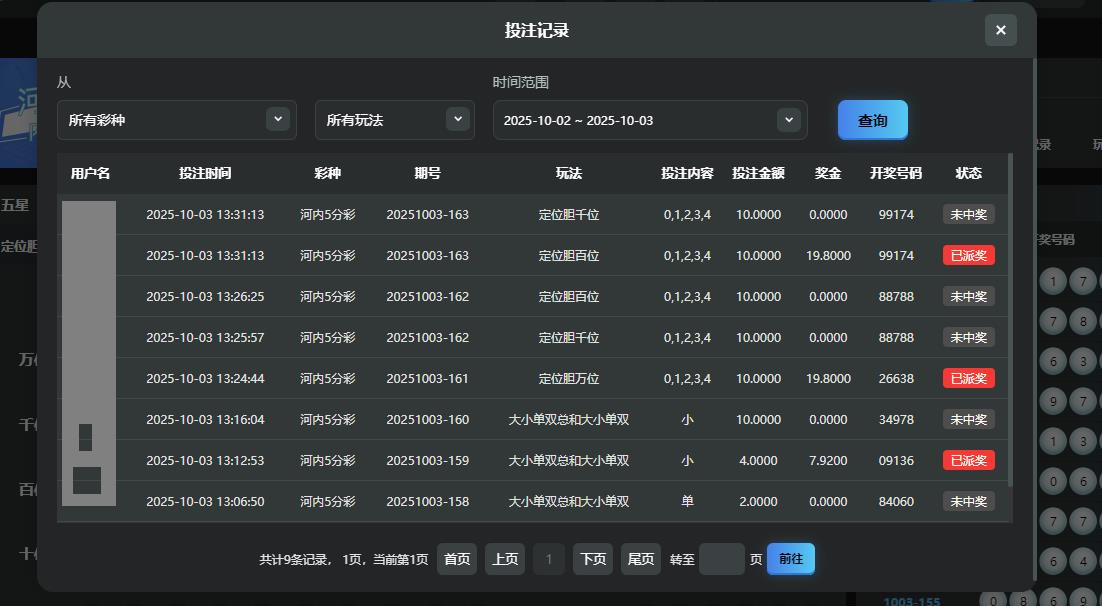Screen dimensions: 1102x606
Task: Close the 投注记录 dialog
Action: (x=1000, y=30)
